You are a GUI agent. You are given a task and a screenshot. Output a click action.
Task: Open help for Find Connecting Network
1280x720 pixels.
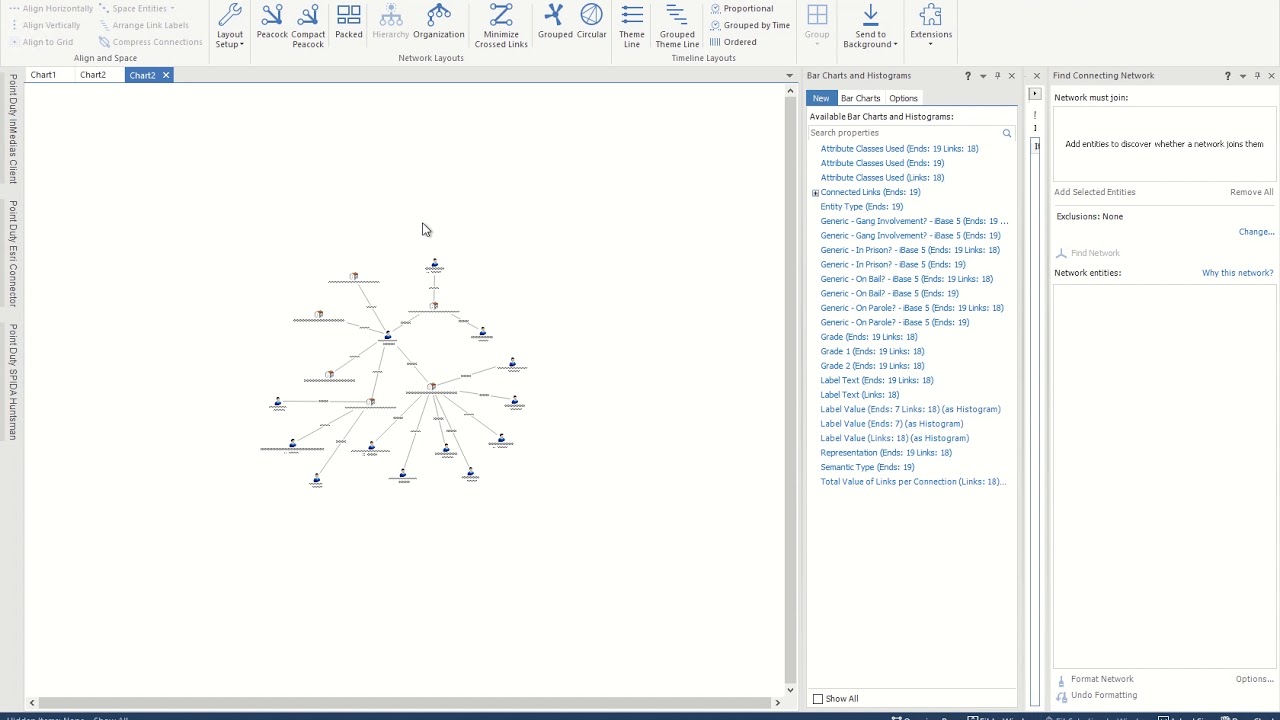tap(1227, 76)
